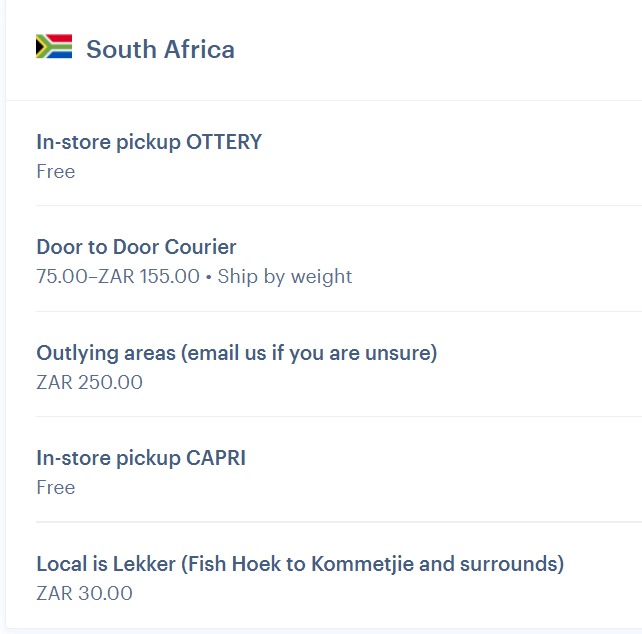The image size is (642, 634).
Task: Select the word OTTERY in first rate
Action: click(224, 142)
